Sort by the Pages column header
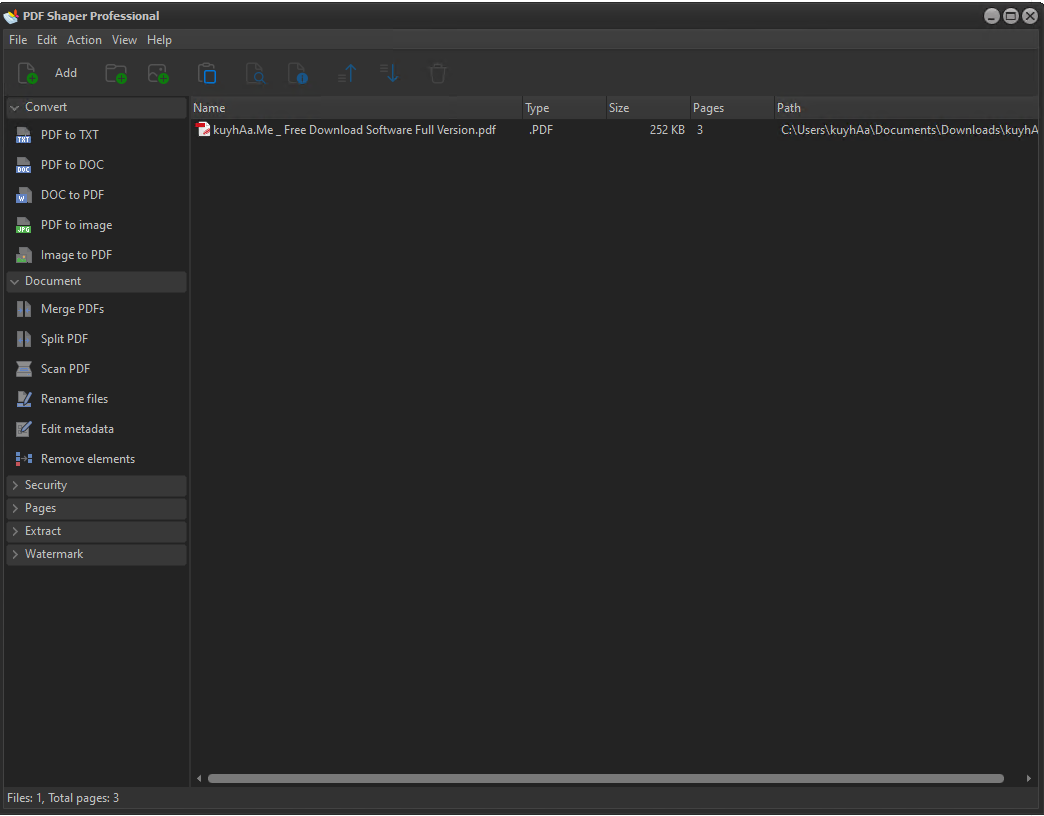The image size is (1044, 816). click(x=732, y=108)
